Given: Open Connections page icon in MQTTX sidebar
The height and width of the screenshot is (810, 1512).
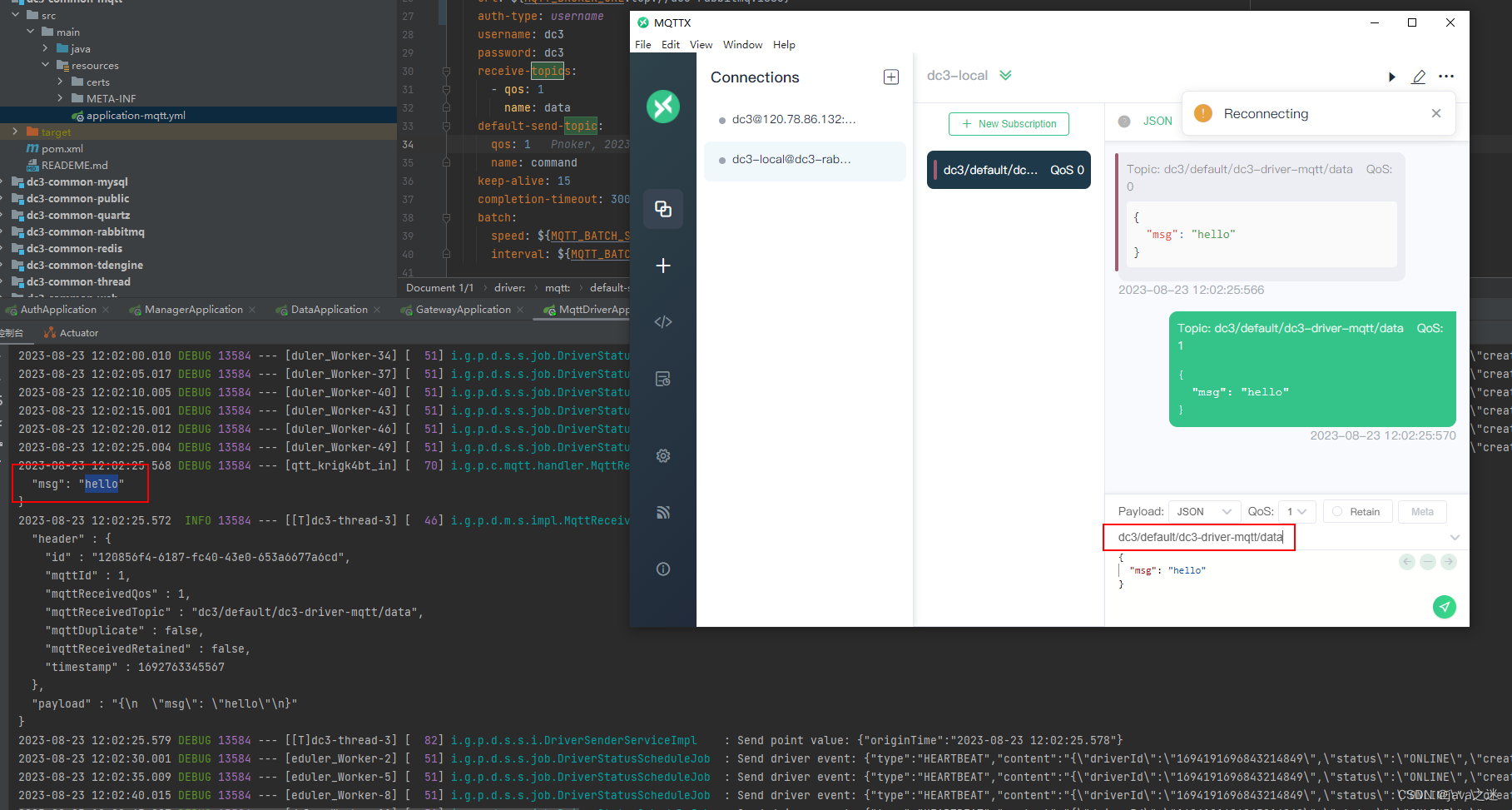Looking at the screenshot, I should (x=663, y=209).
